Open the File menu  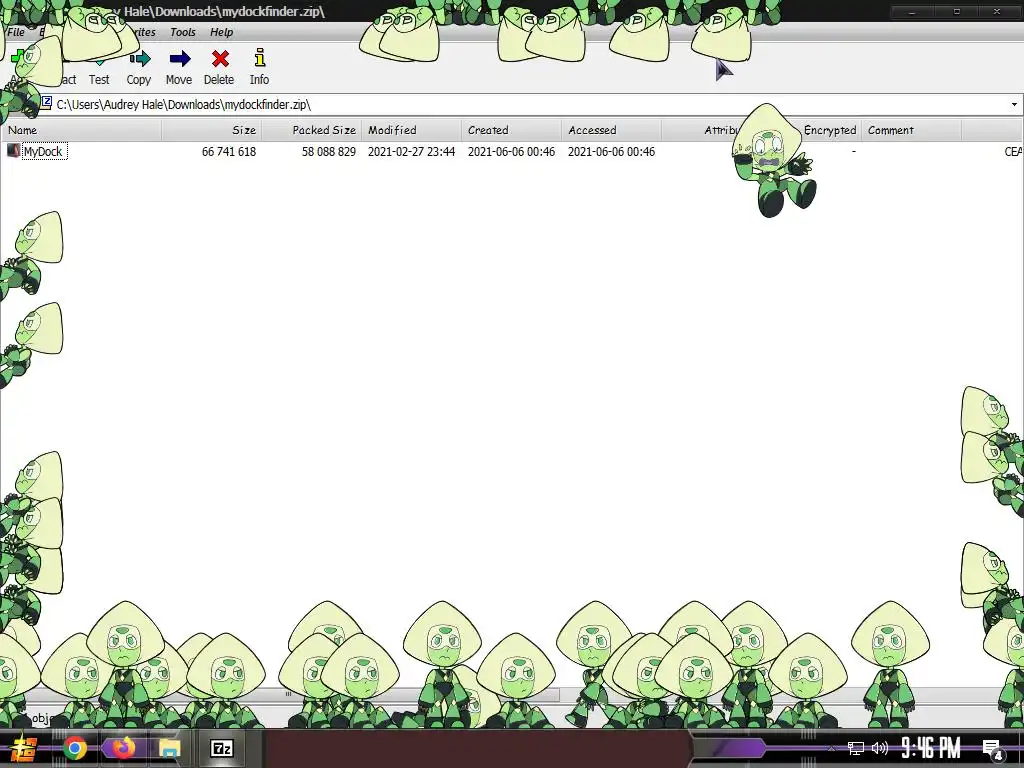click(x=16, y=32)
